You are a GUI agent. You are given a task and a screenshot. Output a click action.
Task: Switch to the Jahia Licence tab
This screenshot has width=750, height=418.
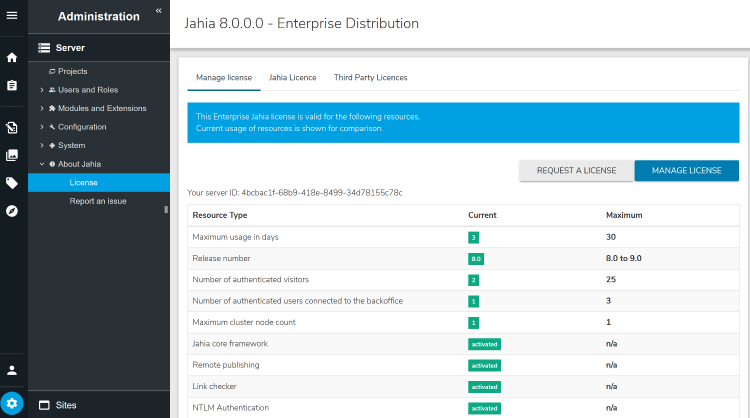292,77
